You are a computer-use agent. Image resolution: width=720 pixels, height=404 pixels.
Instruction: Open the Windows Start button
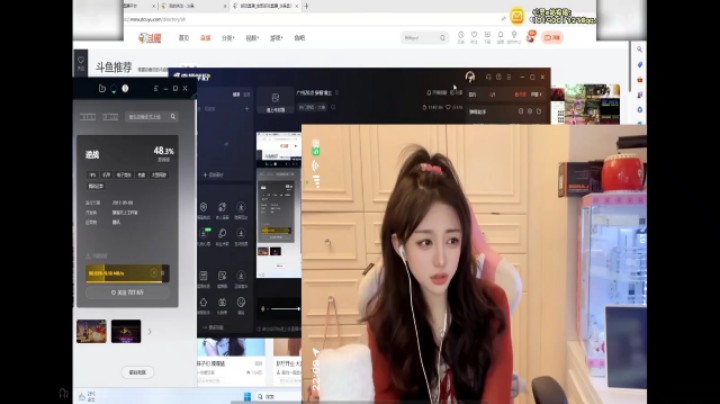coord(247,396)
